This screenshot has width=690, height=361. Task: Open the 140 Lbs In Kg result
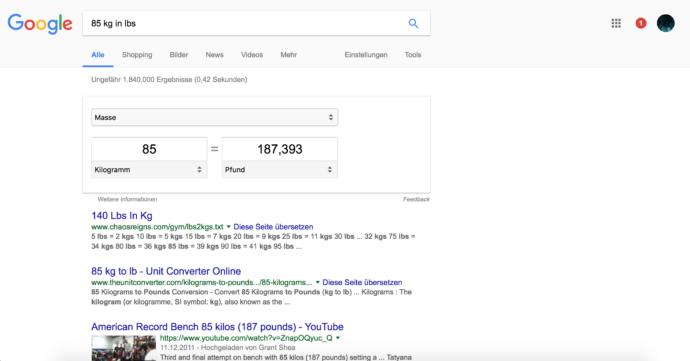point(122,215)
